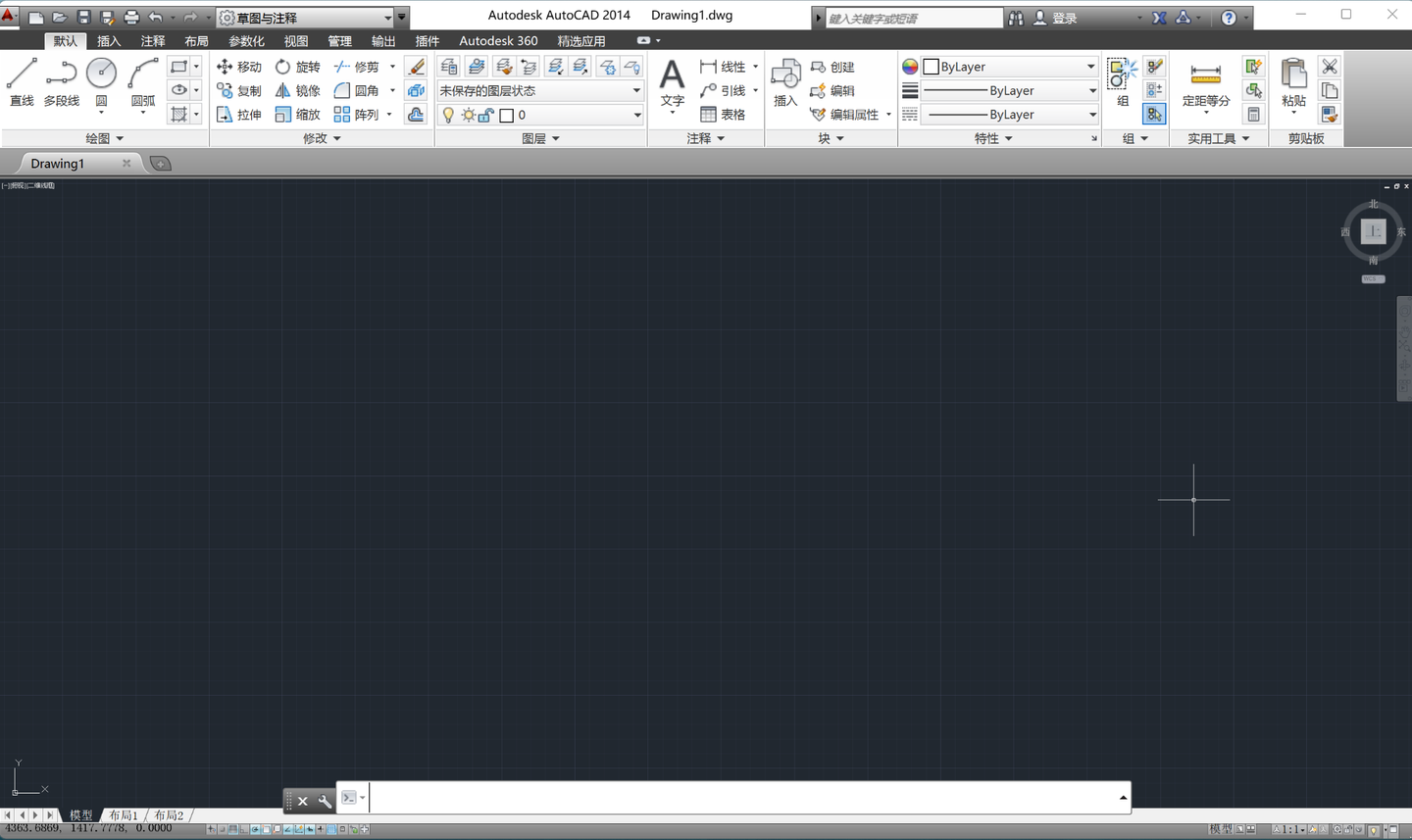Image resolution: width=1412 pixels, height=840 pixels.
Task: Open the 草图与注释 workspace dropdown
Action: 305,18
